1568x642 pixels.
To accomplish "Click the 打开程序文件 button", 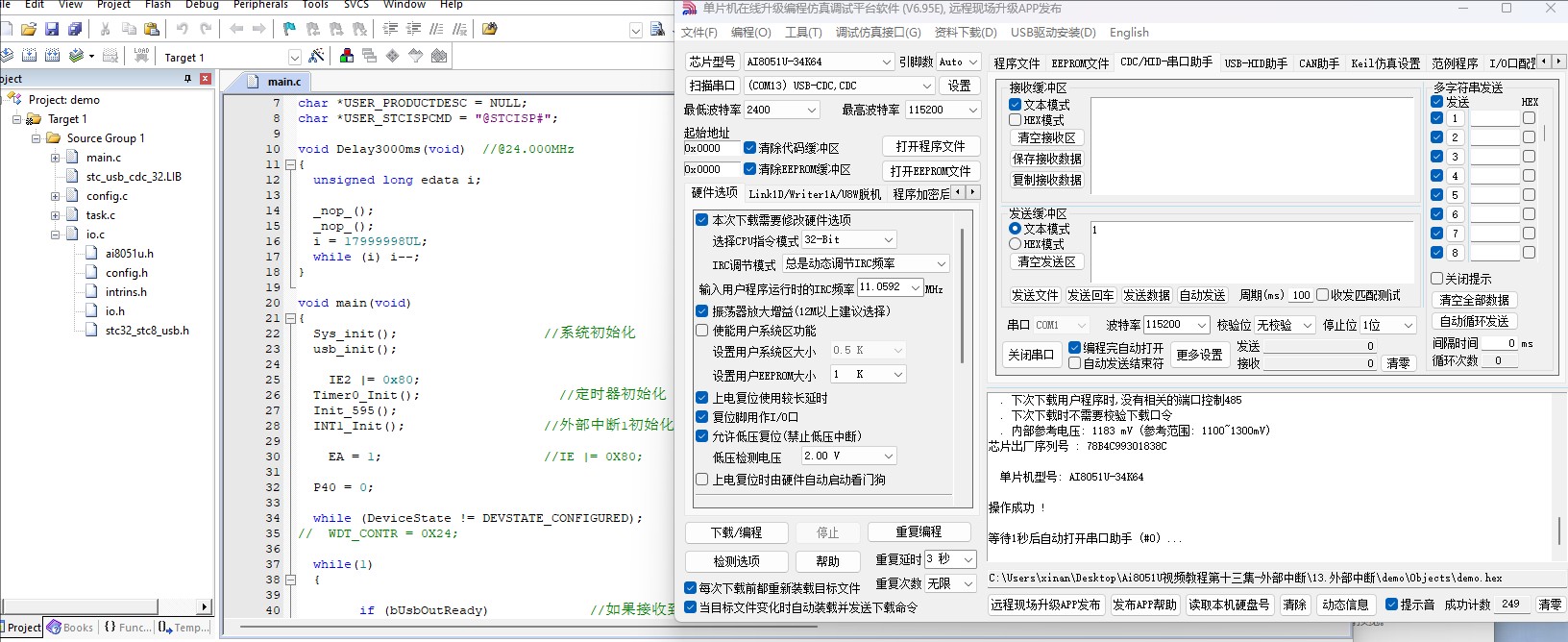I will pos(930,146).
